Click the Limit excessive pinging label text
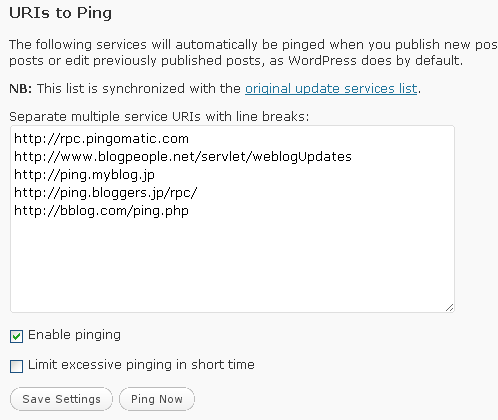The width and height of the screenshot is (498, 420). coord(141,365)
